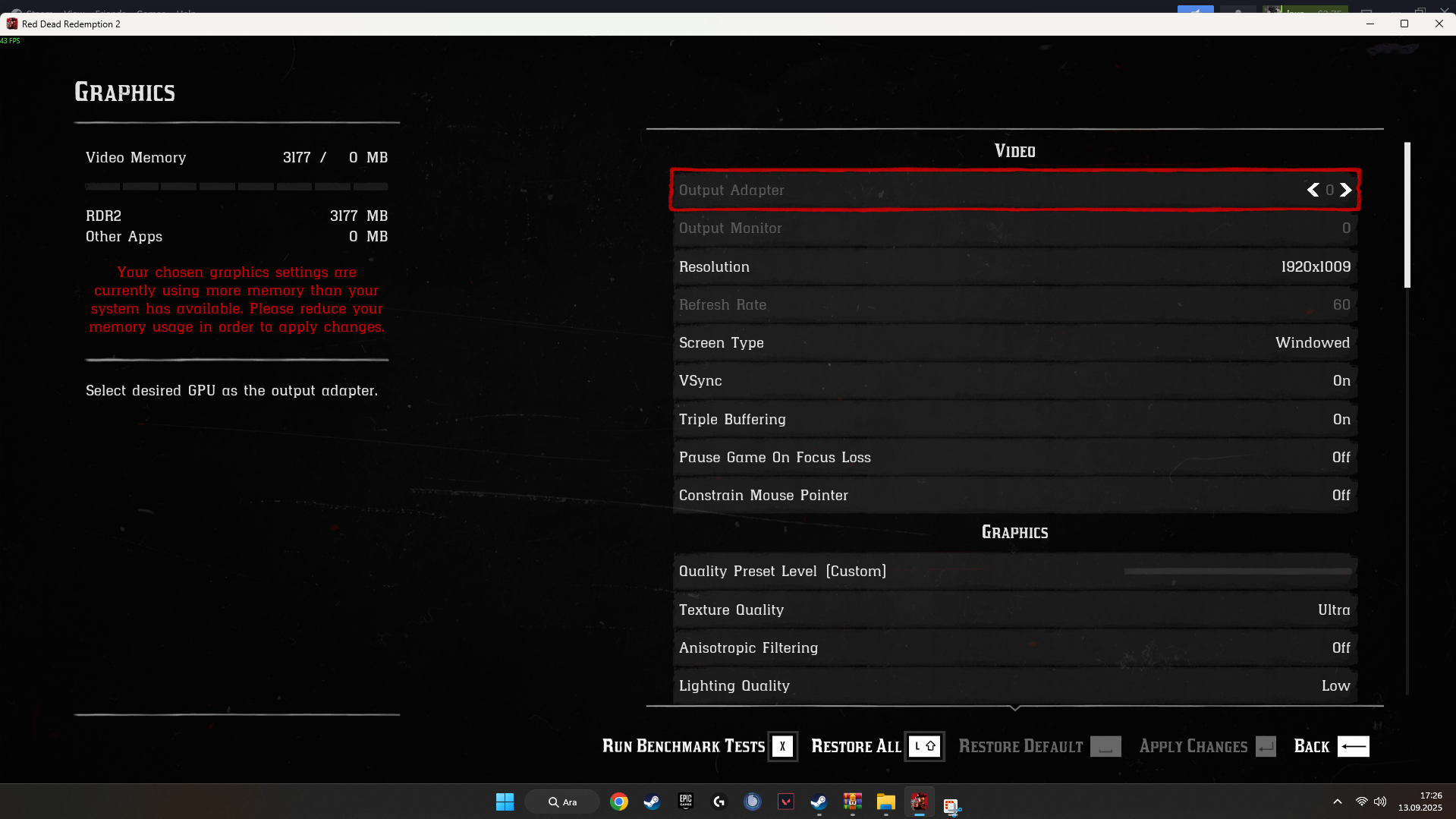
Task: Toggle the VSync setting
Action: [1014, 381]
